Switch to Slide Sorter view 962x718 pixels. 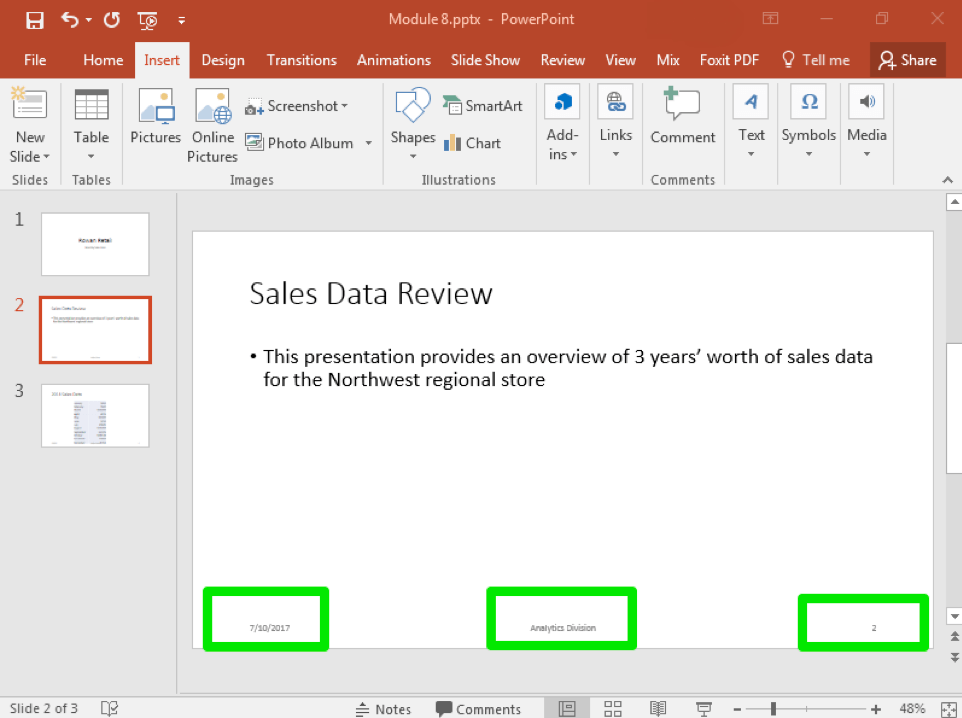point(613,708)
